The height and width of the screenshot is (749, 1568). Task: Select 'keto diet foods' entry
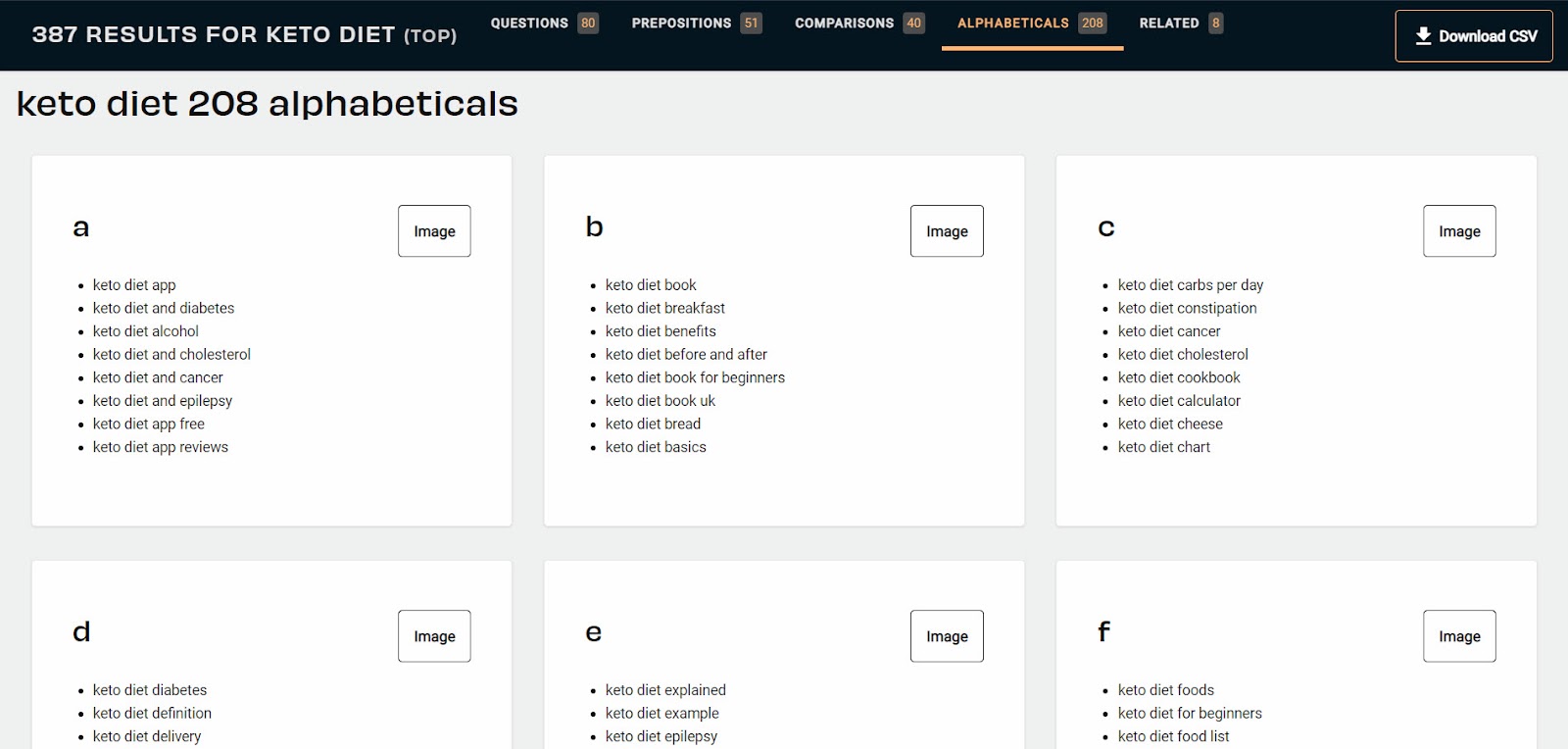tap(1166, 690)
